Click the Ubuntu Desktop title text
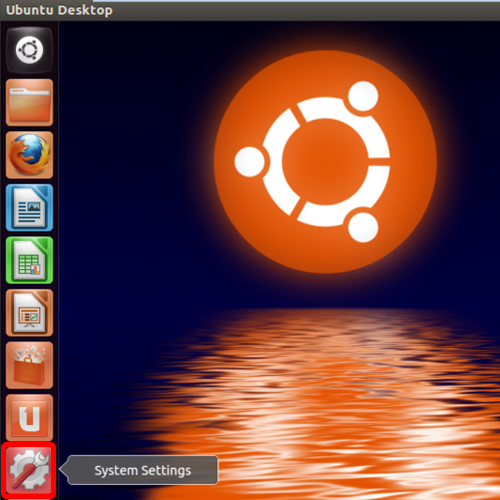The height and width of the screenshot is (500, 500). 59,10
